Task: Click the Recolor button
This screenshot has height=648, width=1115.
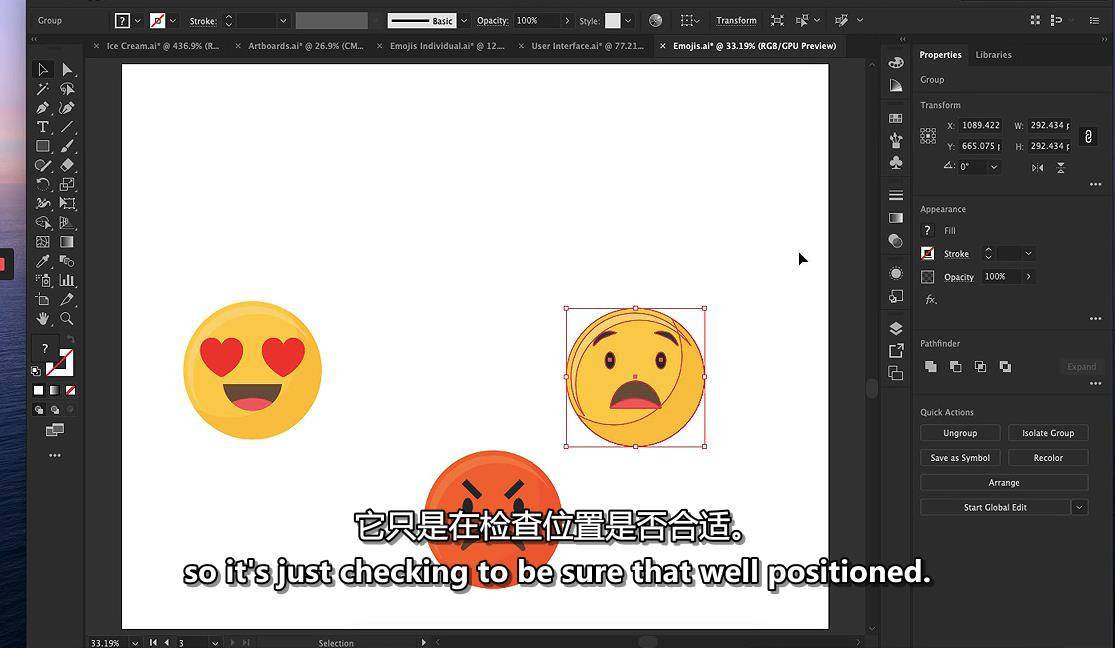Action: coord(1048,458)
